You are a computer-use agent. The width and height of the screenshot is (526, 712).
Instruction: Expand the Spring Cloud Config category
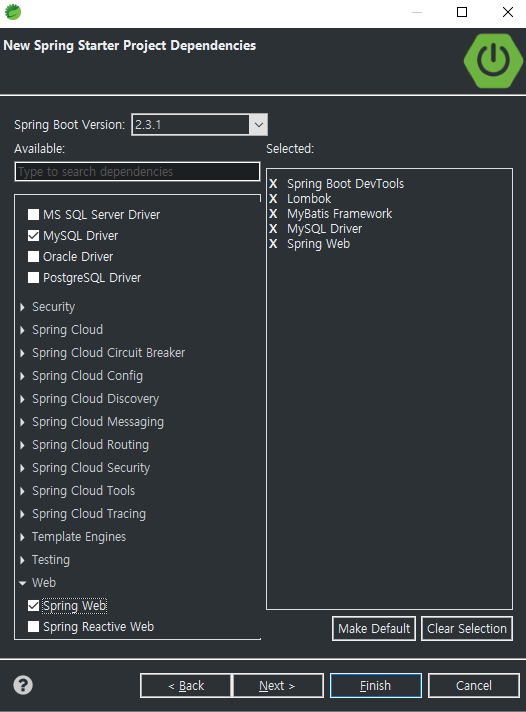click(22, 376)
